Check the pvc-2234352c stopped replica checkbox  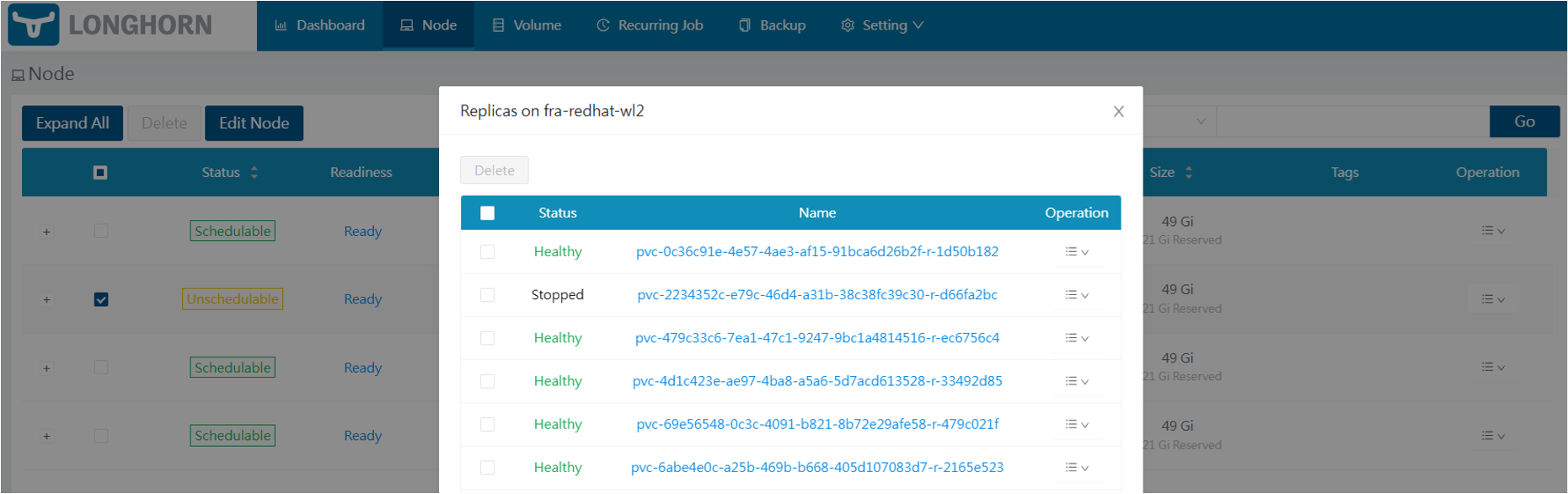[487, 295]
